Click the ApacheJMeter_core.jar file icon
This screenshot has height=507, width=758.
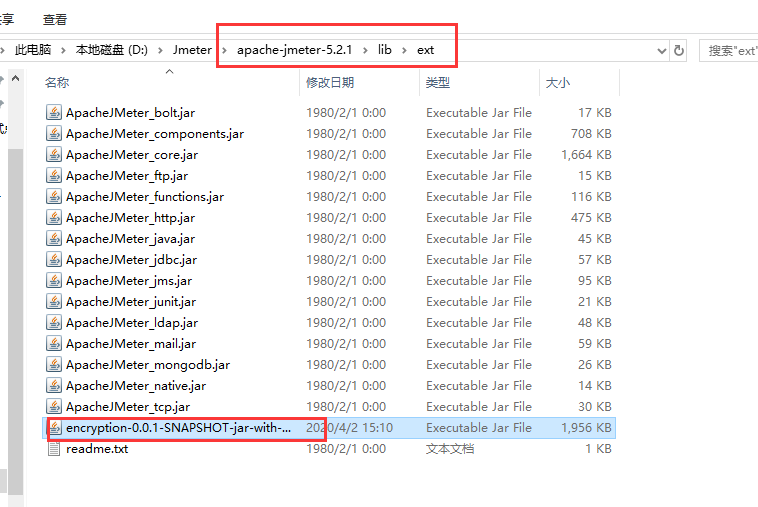pos(54,155)
